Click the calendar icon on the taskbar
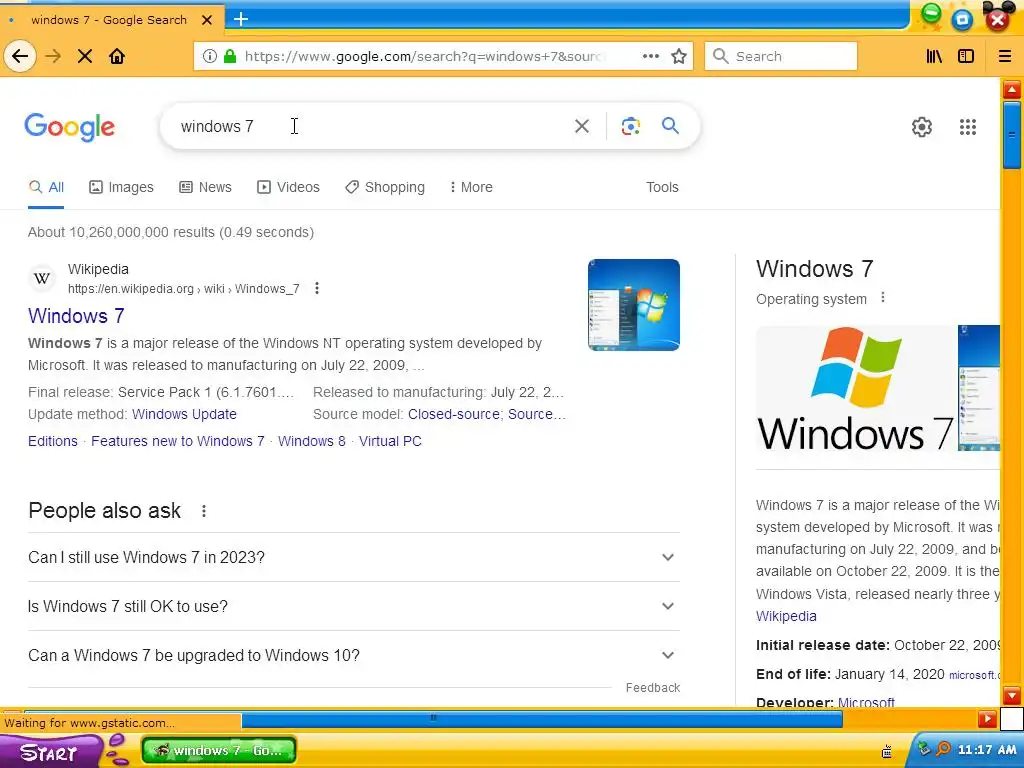The image size is (1024, 768). 887,751
